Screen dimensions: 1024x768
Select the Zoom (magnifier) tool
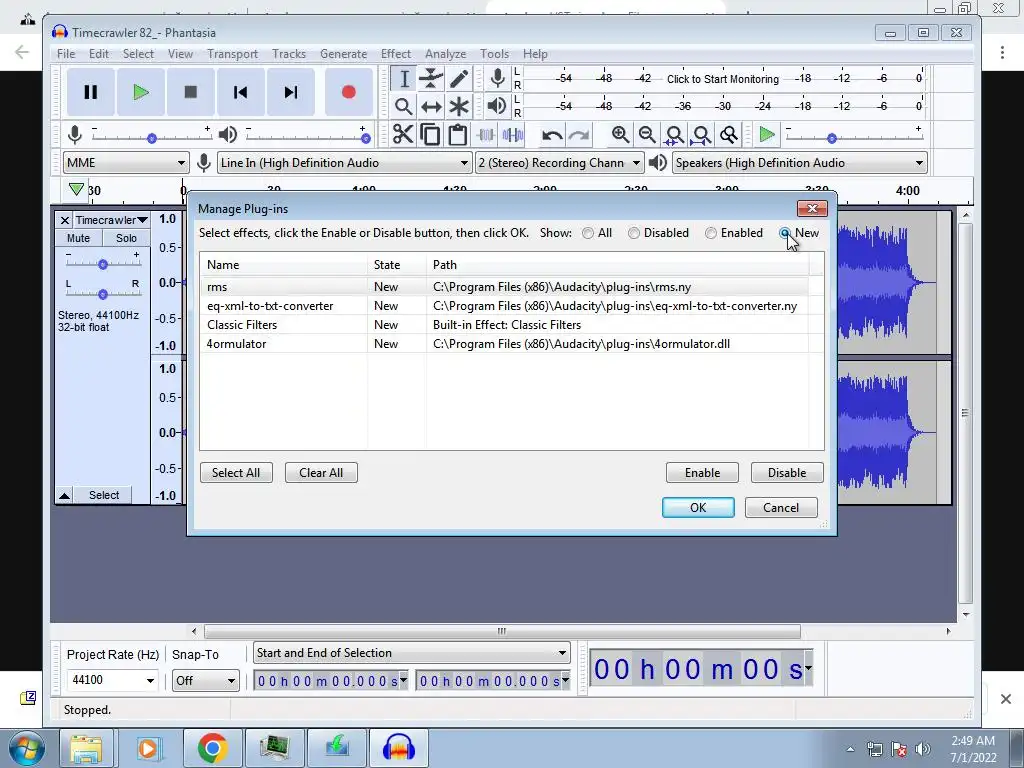coord(404,106)
